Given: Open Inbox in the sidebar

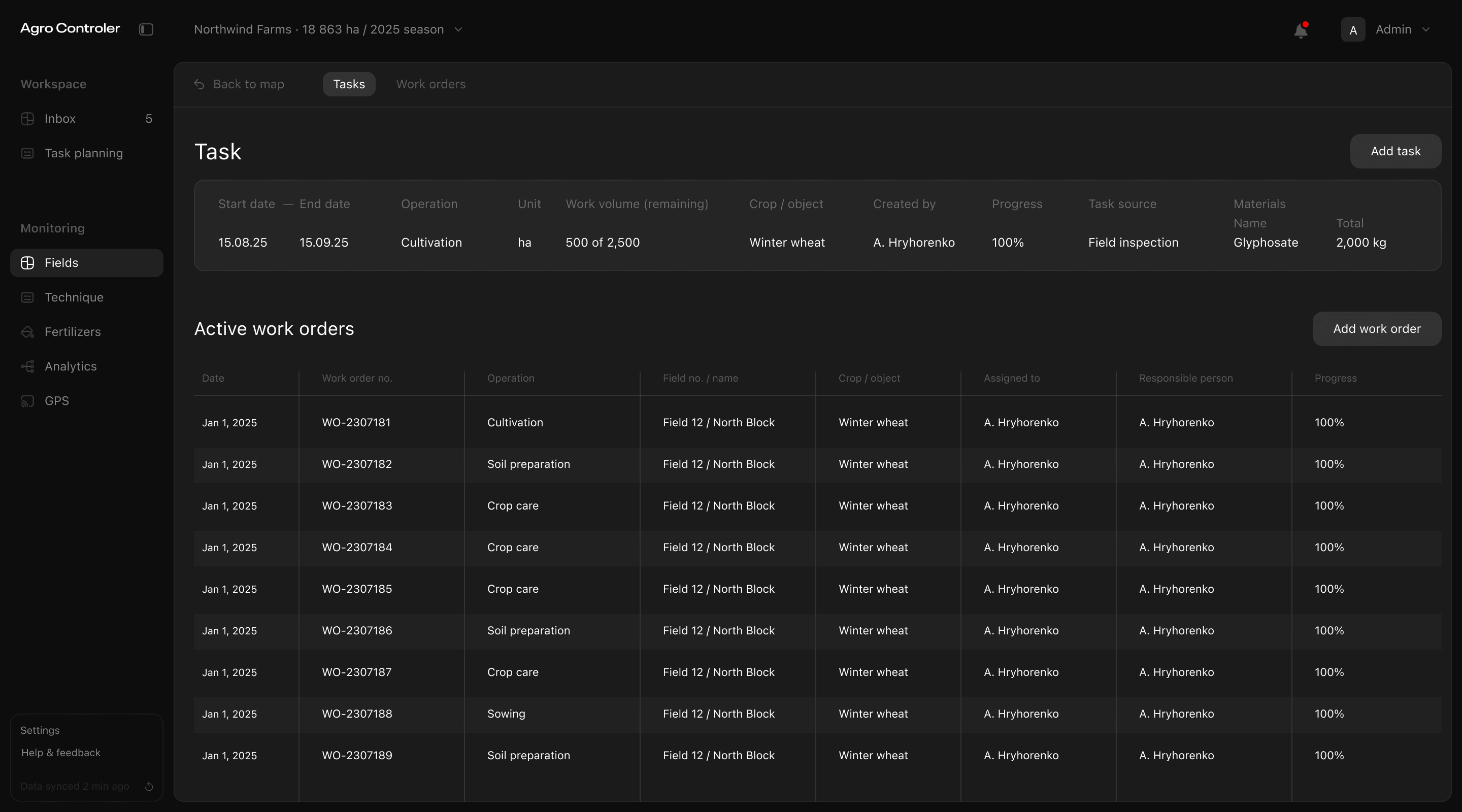Looking at the screenshot, I should coord(87,119).
